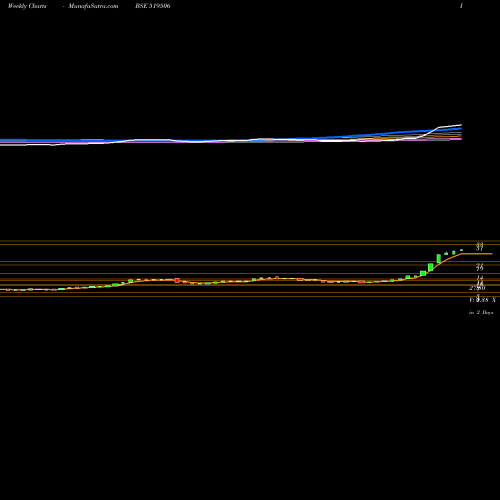
Task: Click the 'MunafaSutra.com' label
Action: coord(93,6)
